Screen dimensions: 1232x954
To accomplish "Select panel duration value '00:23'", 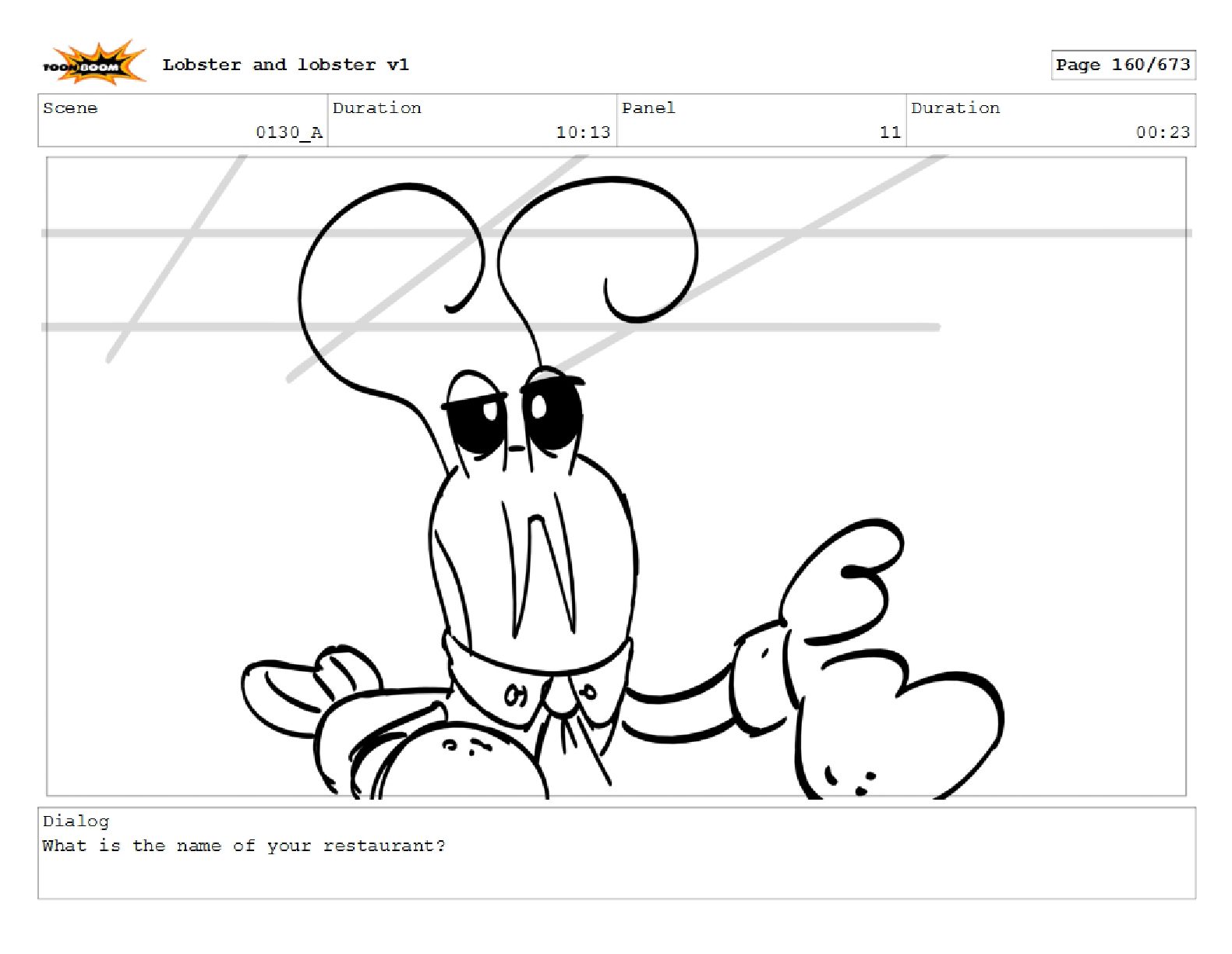I will point(1163,132).
